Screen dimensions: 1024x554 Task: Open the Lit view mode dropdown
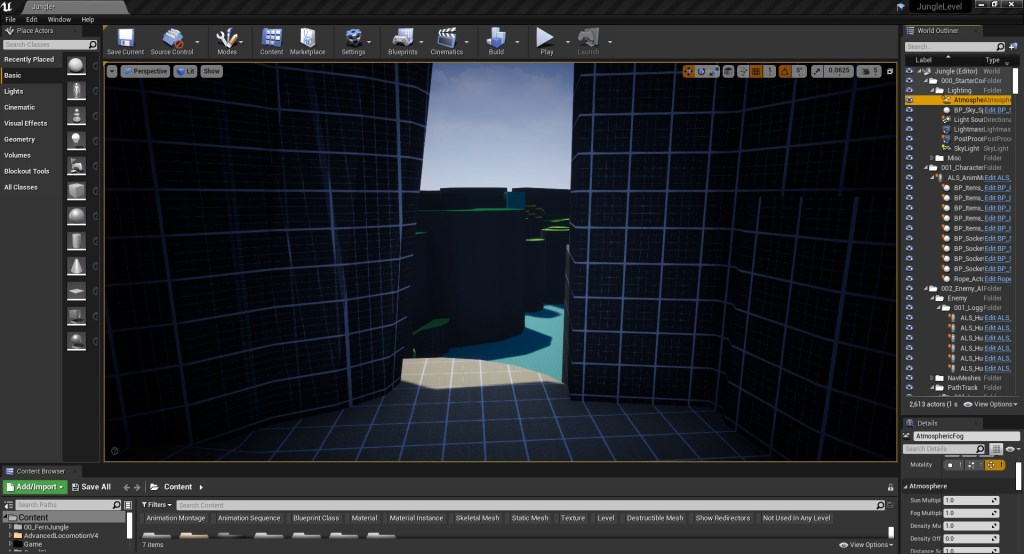coord(185,71)
